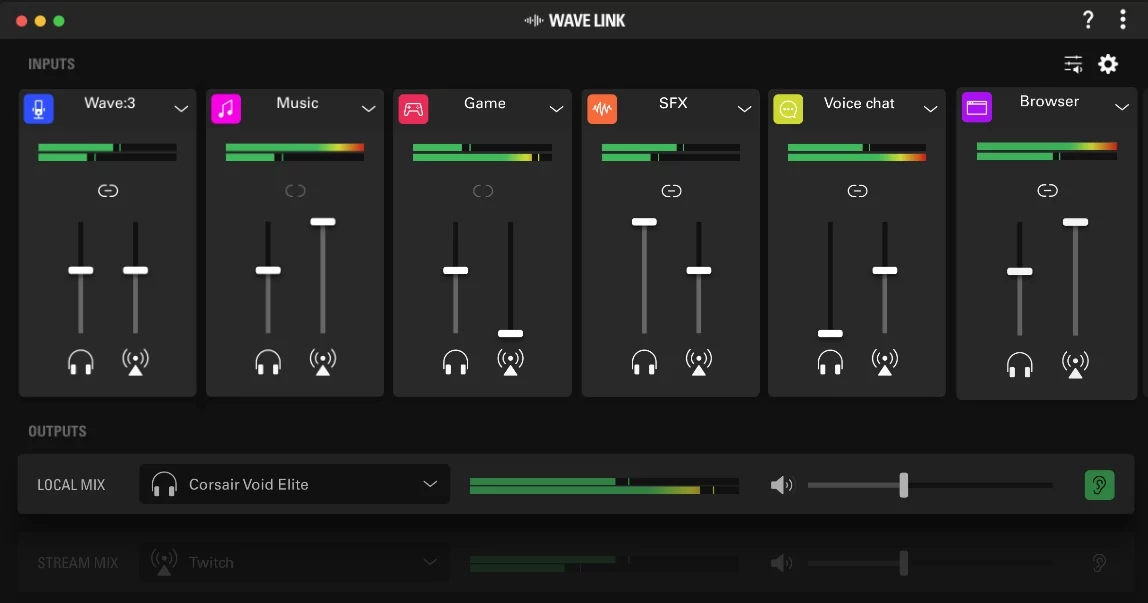Click the WAVE LINK title logo

click(575, 20)
